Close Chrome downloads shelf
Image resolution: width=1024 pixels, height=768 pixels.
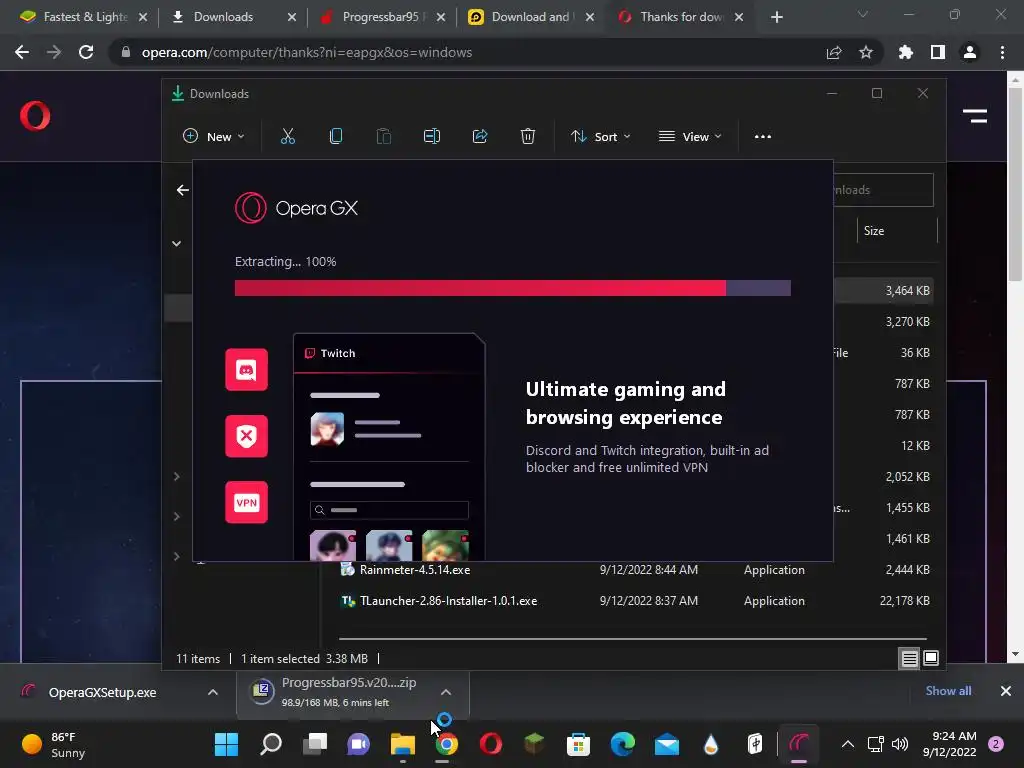(x=1006, y=691)
